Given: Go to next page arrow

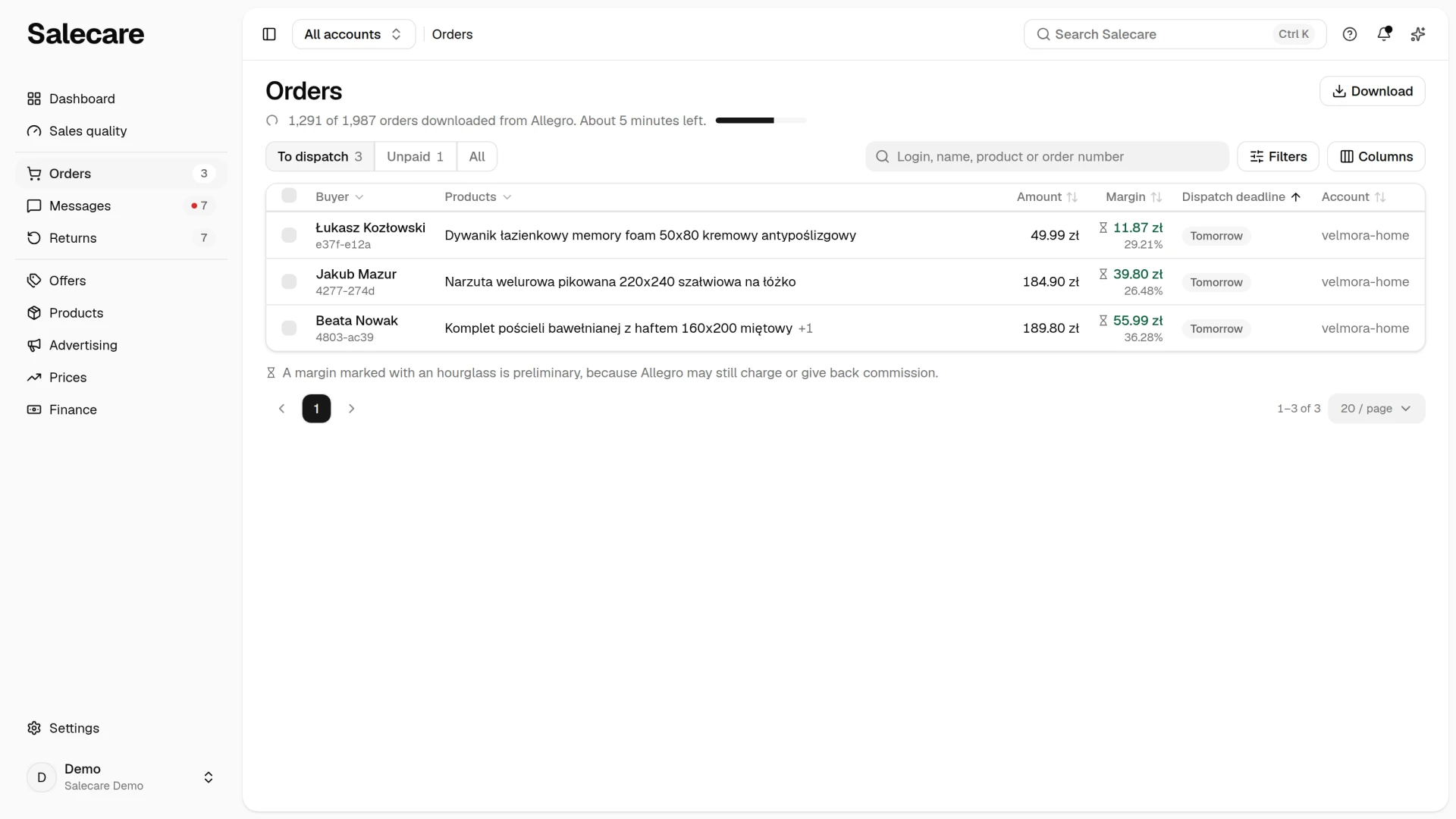Looking at the screenshot, I should [351, 409].
